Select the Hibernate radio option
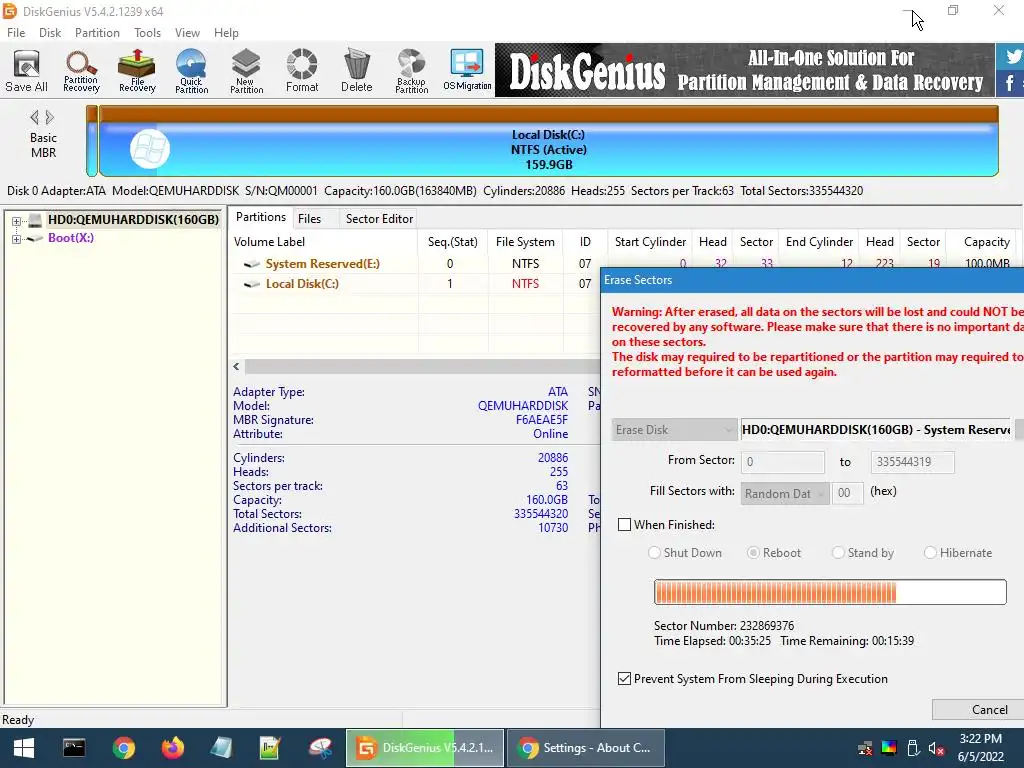Viewport: 1024px width, 768px height. pyautogui.click(x=930, y=552)
